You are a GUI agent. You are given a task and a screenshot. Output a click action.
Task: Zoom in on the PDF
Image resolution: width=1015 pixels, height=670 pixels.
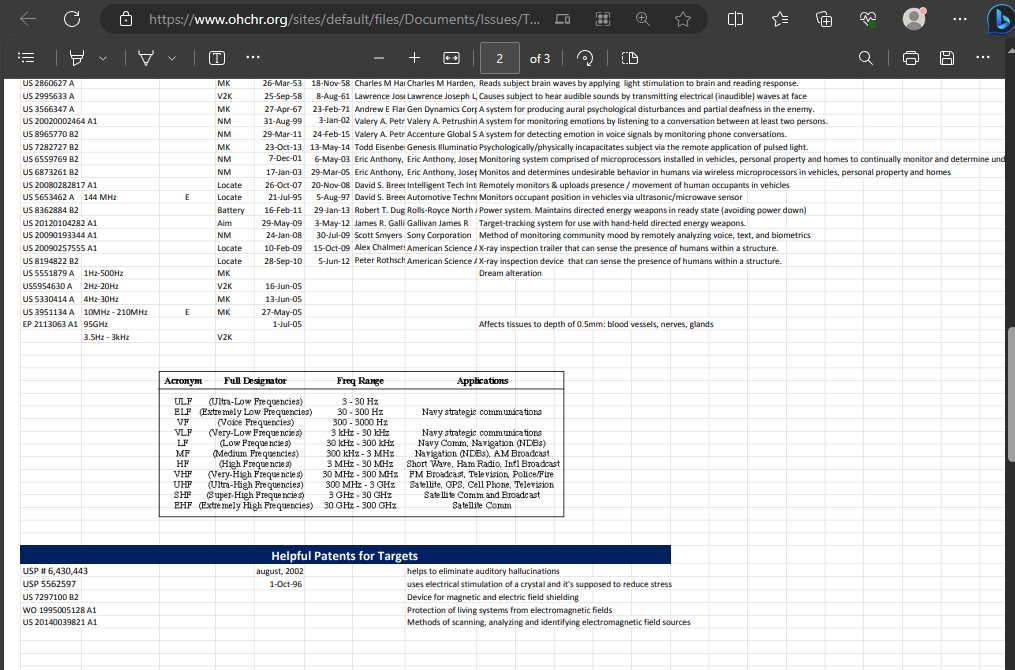click(414, 58)
